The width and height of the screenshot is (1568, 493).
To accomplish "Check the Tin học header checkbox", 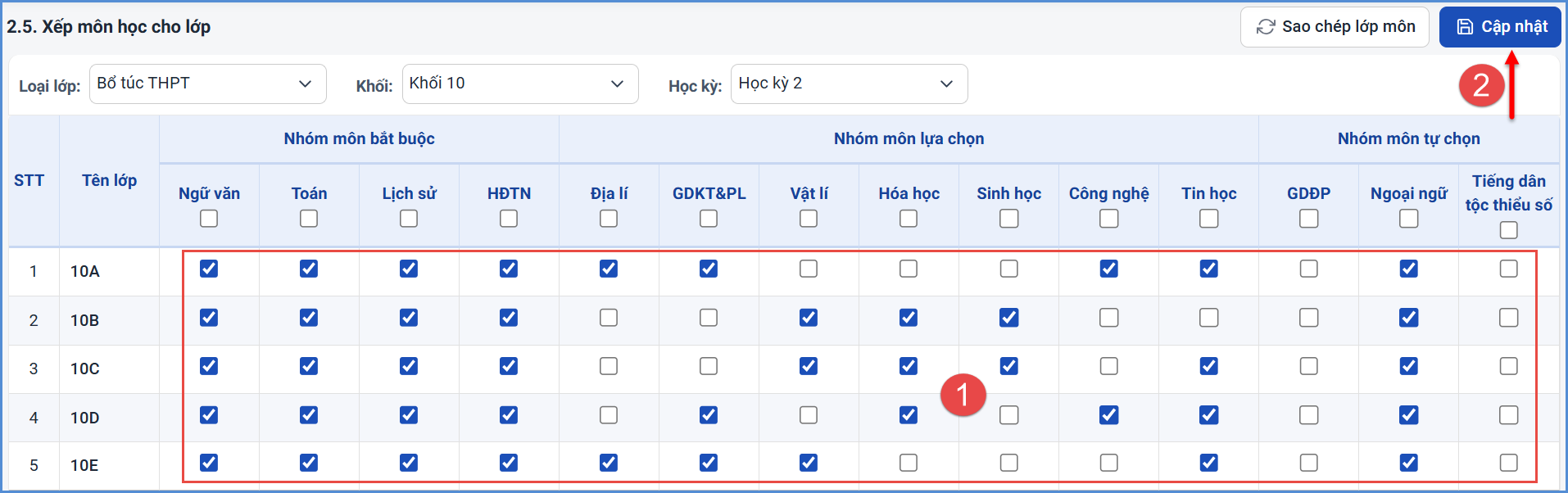I will [1209, 219].
